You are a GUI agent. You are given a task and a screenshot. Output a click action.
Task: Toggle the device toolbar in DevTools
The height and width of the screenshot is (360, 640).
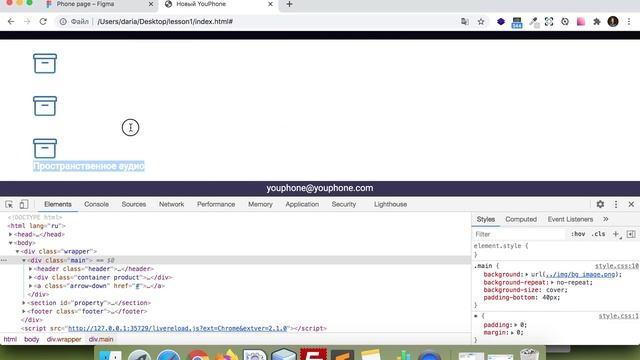click(24, 204)
